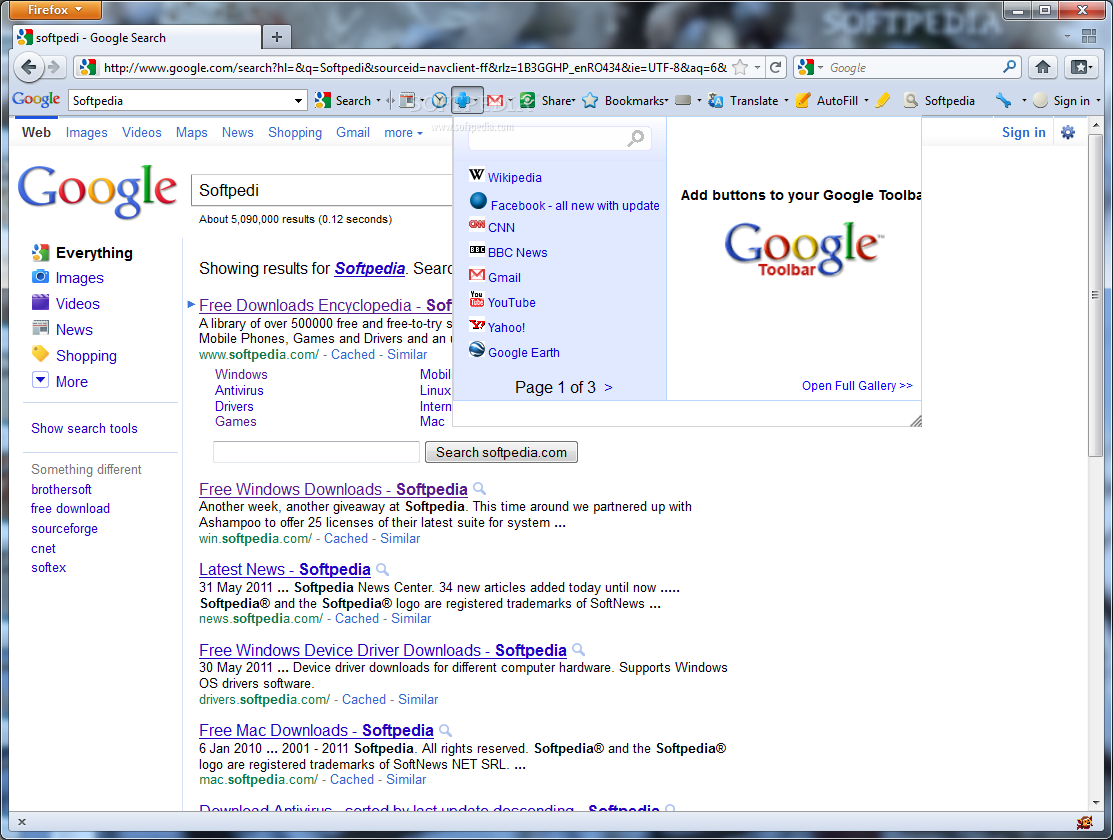Expand the Translate dropdown arrow
Image resolution: width=1113 pixels, height=840 pixels.
click(x=786, y=101)
